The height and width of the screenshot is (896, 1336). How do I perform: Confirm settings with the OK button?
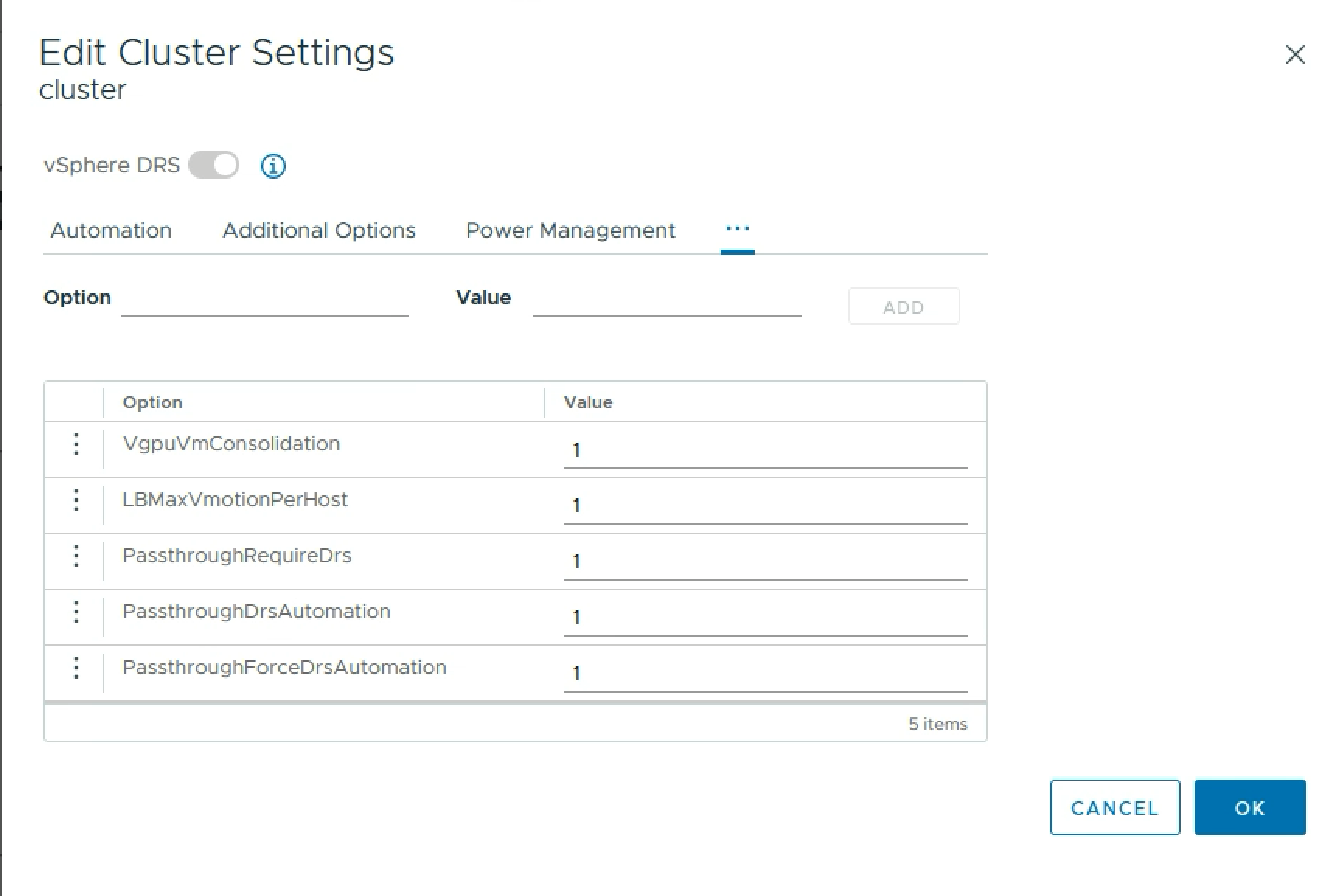tap(1250, 807)
